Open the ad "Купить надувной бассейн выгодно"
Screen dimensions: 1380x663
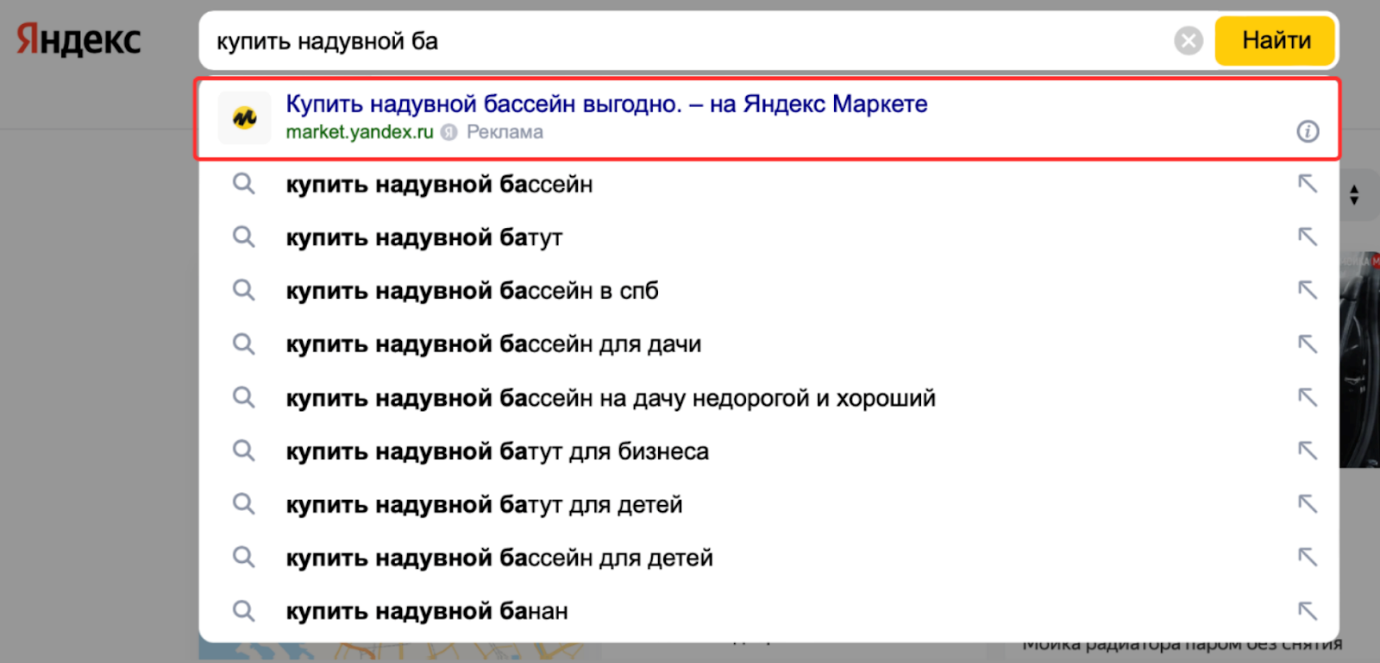[x=606, y=103]
